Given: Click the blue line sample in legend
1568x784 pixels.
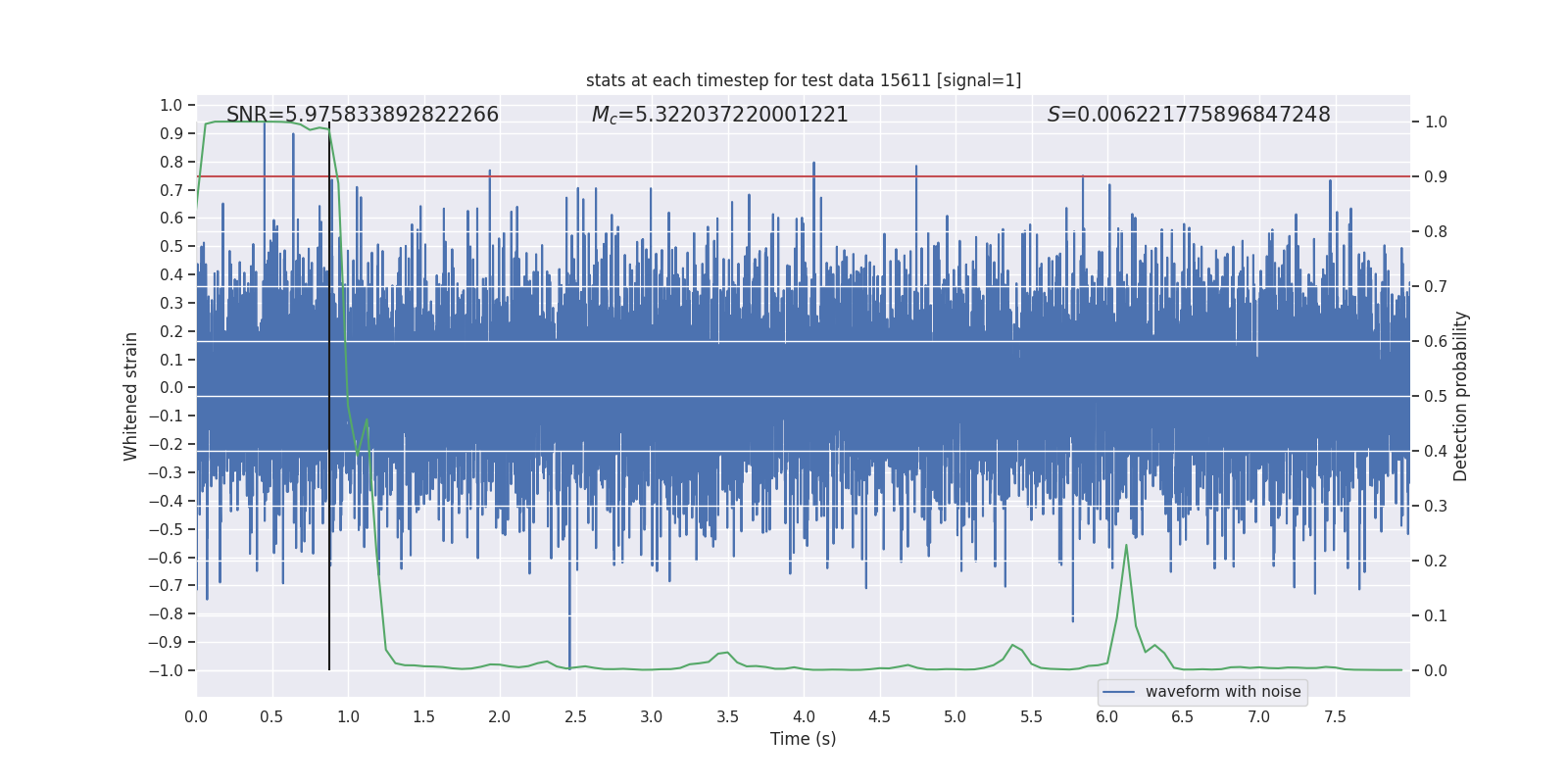Looking at the screenshot, I should pyautogui.click(x=1118, y=692).
